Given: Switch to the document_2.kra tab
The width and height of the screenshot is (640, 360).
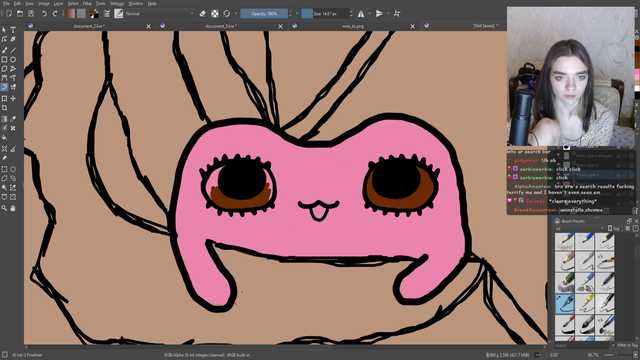Looking at the screenshot, I should point(89,26).
